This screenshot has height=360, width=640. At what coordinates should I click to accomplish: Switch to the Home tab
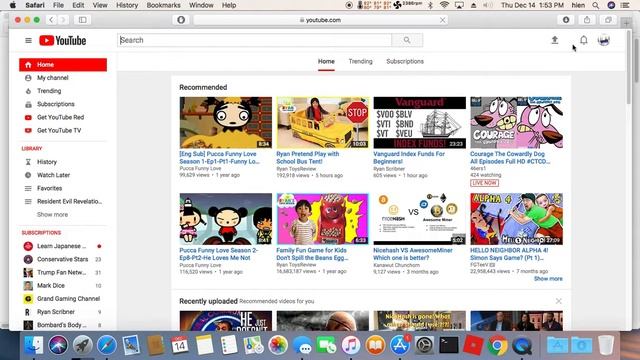(326, 61)
